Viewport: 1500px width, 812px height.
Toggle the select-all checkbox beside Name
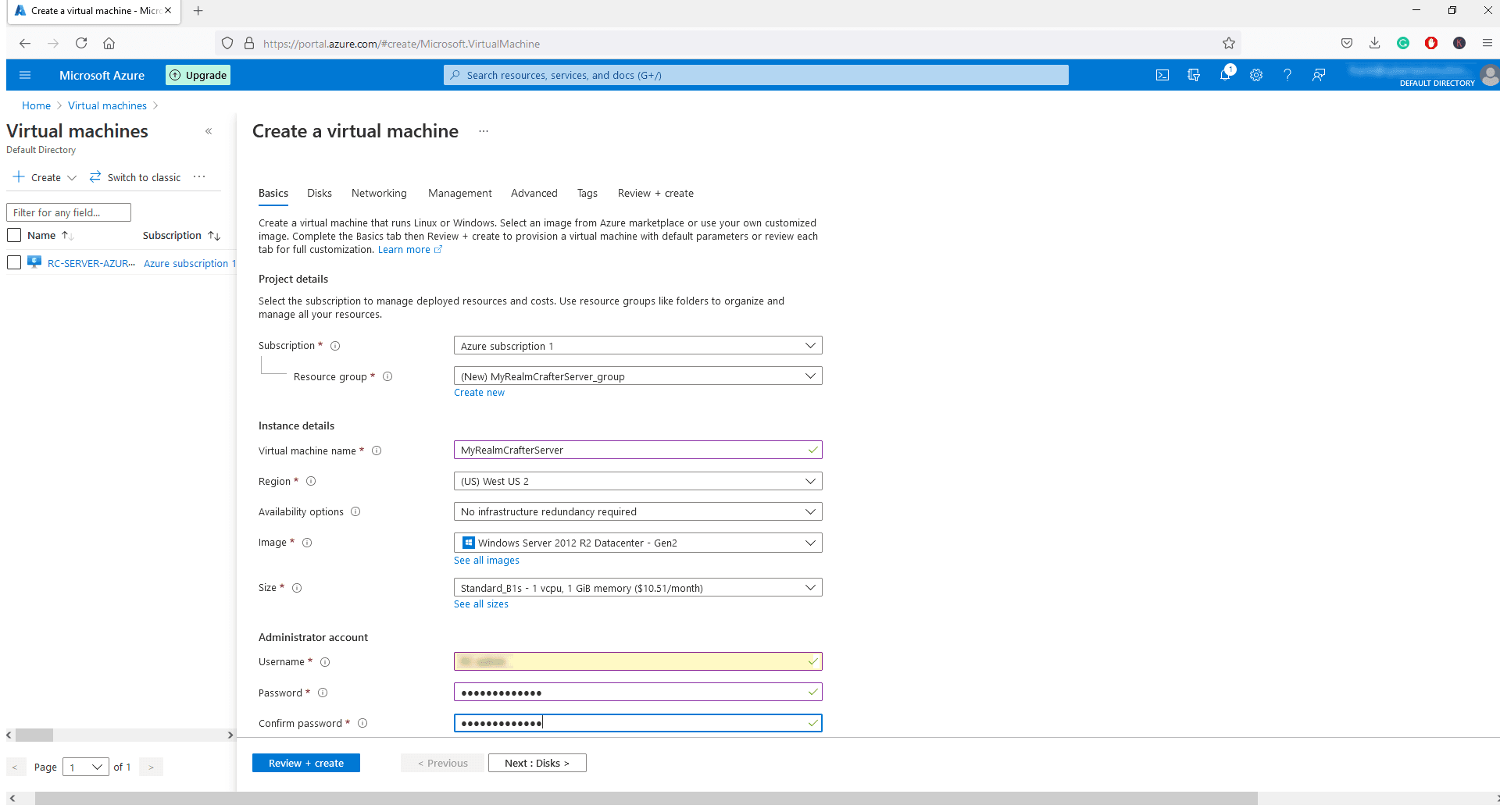coord(14,235)
